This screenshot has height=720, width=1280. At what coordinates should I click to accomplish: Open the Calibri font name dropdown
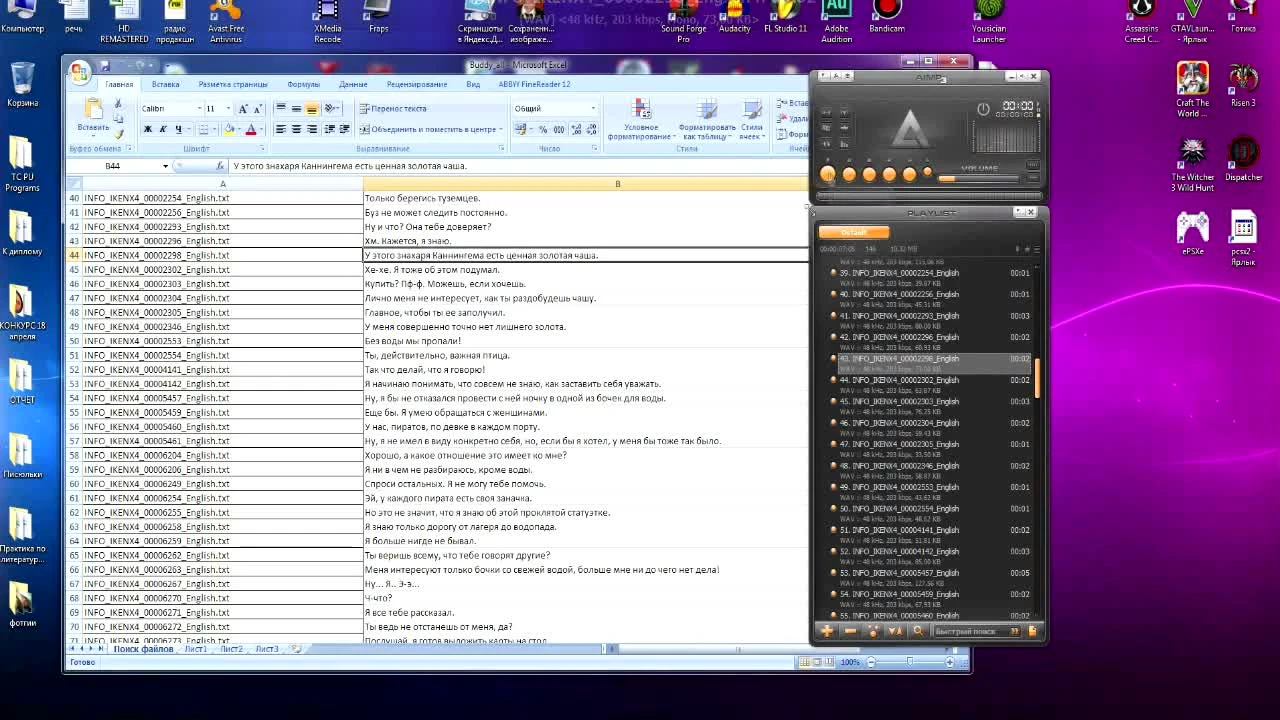click(x=198, y=108)
